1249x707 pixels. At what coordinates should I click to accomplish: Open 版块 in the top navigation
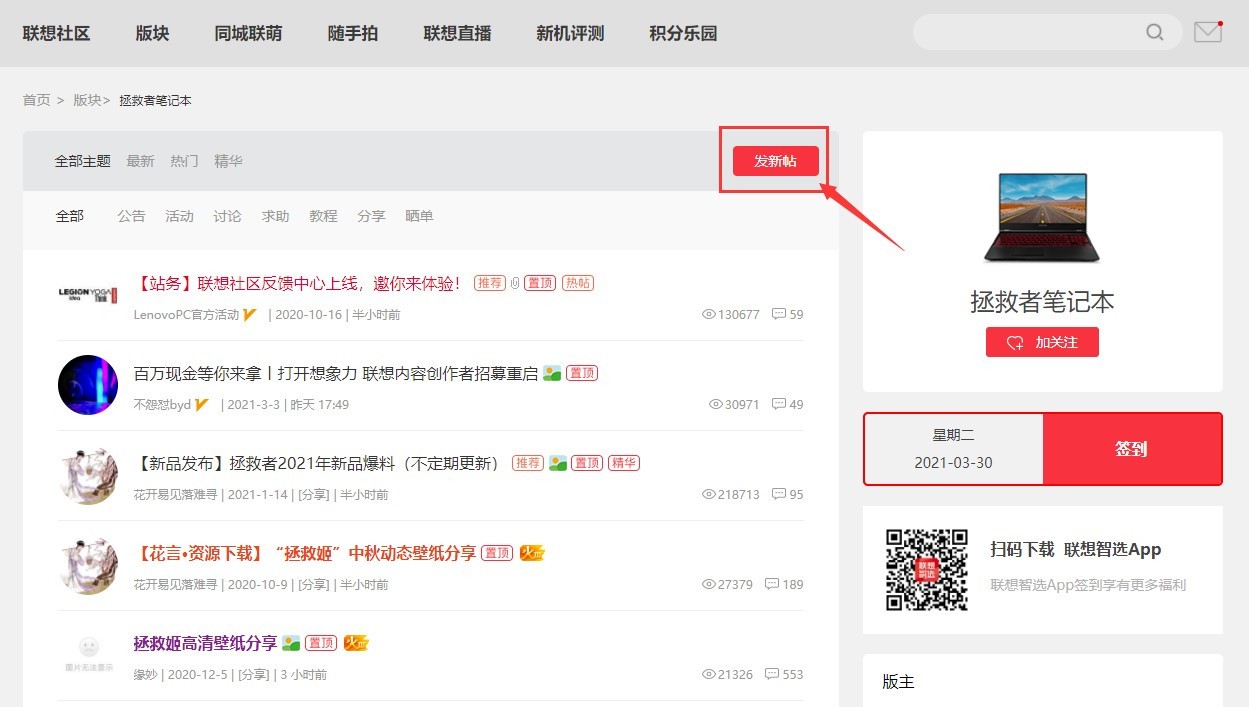point(153,33)
